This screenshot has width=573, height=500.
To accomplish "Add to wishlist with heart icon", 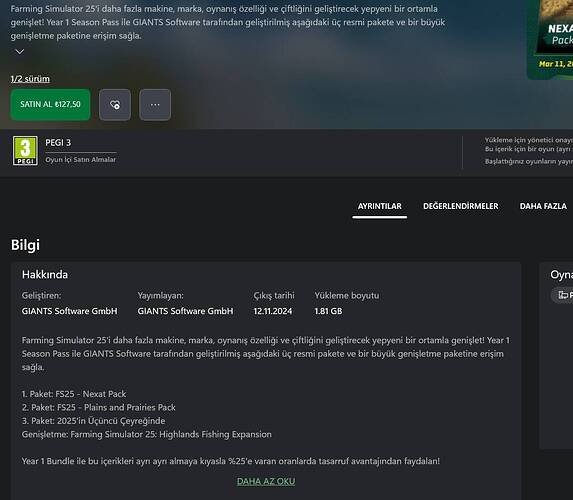I will click(115, 105).
